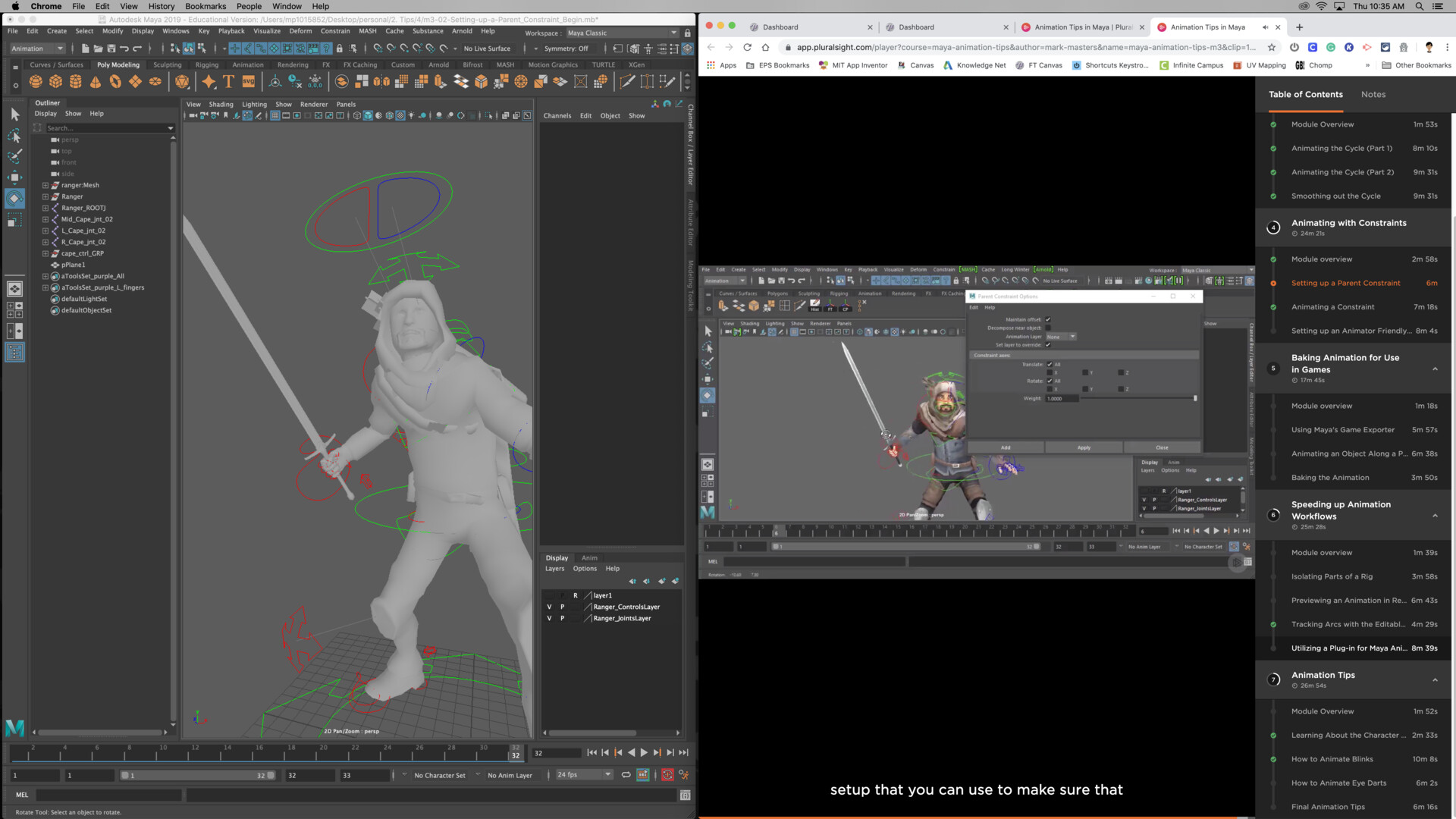Play the Setting up a Parent Constraint lesson
This screenshot has width=1456, height=819.
pyautogui.click(x=1345, y=283)
